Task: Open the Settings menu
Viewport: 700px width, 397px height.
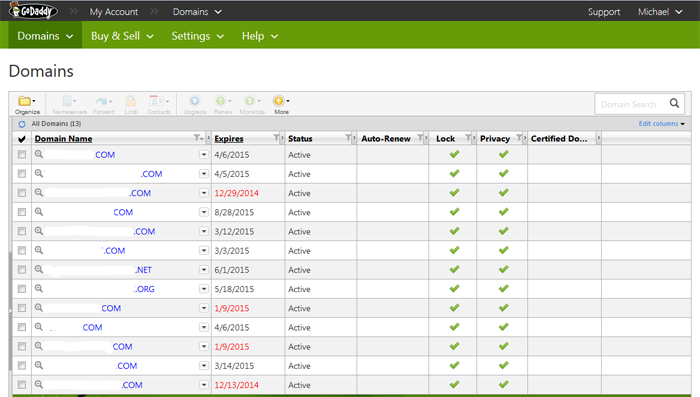Action: pos(197,36)
